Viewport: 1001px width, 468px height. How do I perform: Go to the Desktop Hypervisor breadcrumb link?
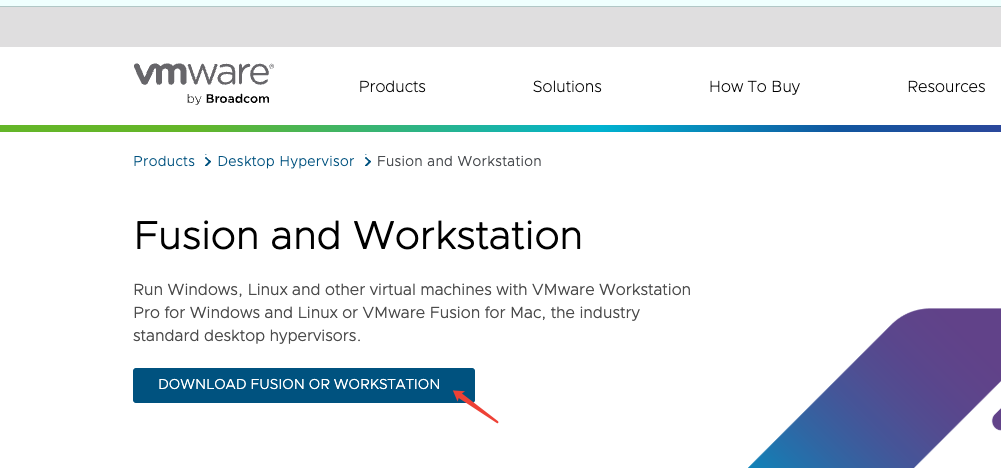285,162
